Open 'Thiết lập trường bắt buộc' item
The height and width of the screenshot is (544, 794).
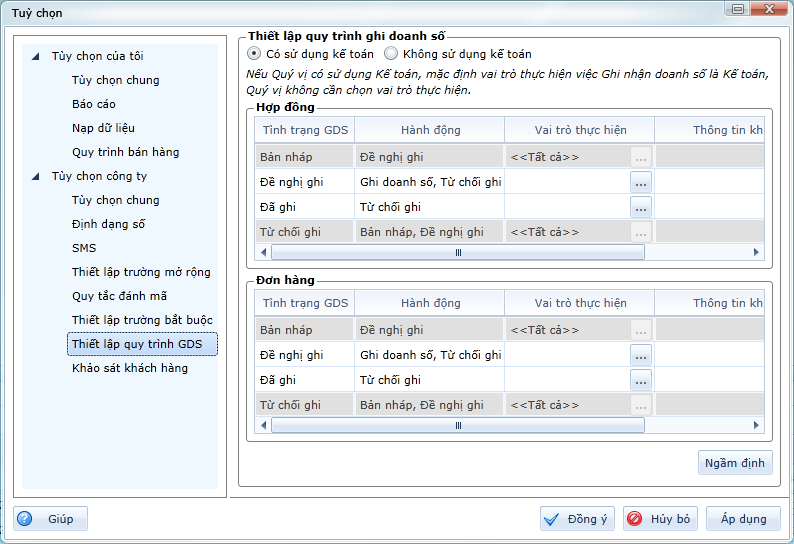point(141,320)
